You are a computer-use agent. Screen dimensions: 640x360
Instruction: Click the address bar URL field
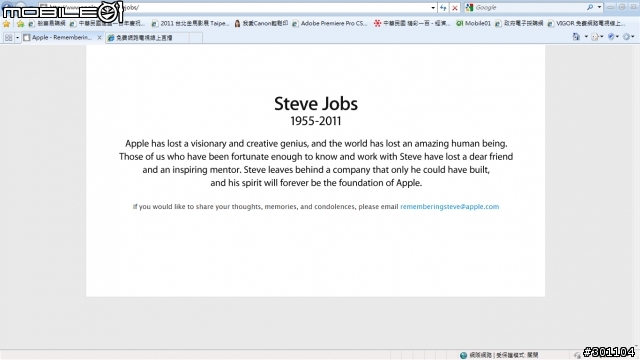[x=235, y=7]
